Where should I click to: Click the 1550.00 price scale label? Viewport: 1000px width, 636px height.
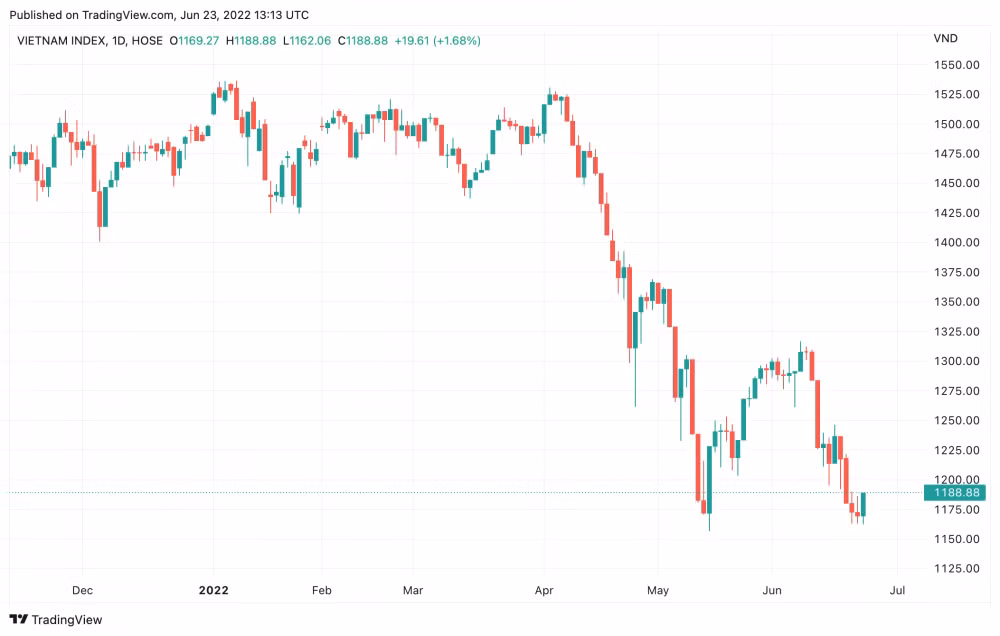957,65
